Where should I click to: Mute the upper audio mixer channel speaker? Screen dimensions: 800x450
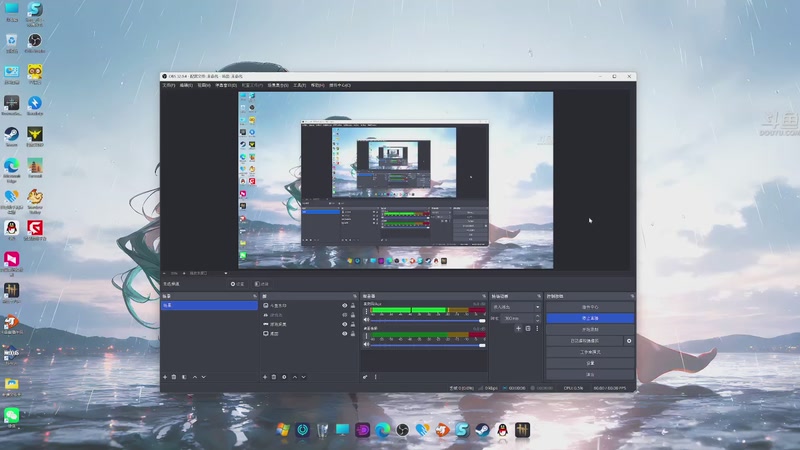coord(366,320)
